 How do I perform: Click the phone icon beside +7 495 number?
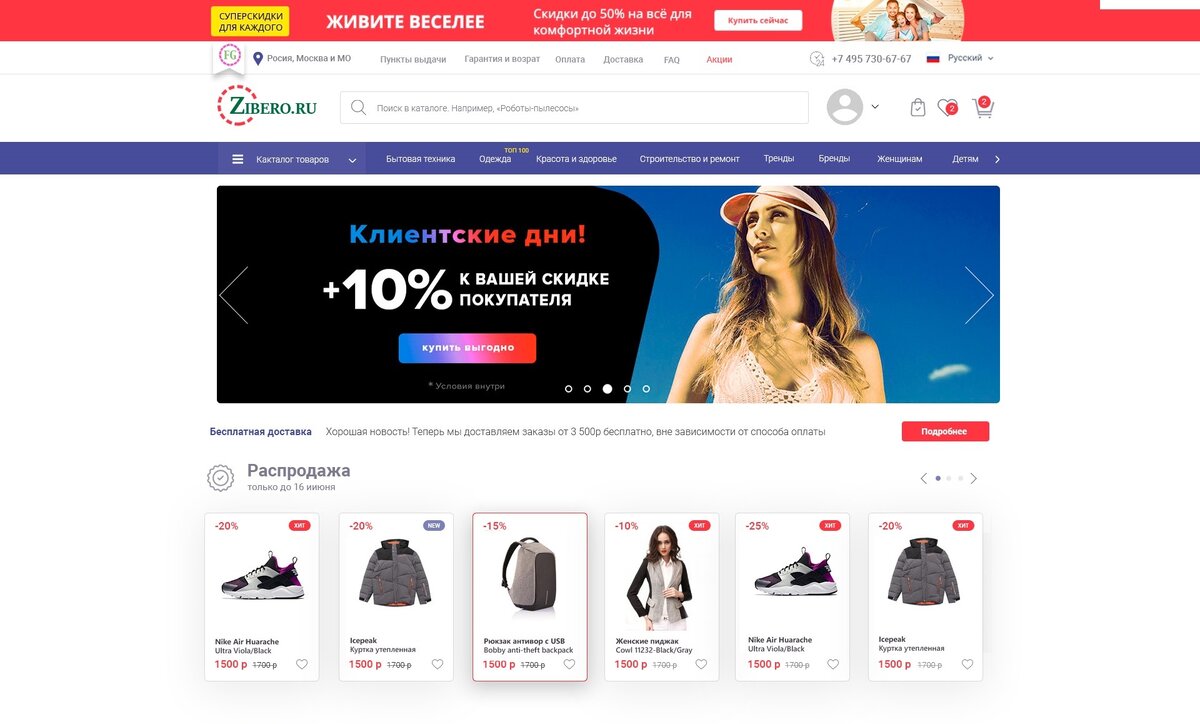(x=817, y=59)
